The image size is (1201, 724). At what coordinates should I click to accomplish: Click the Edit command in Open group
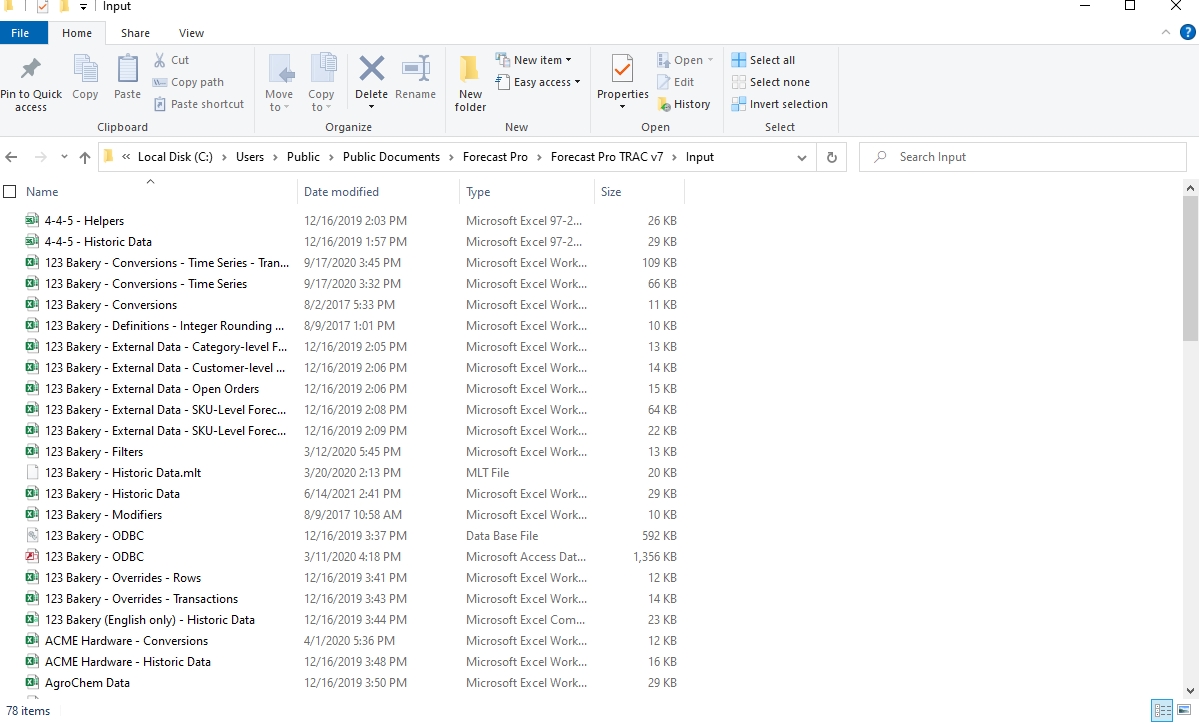pyautogui.click(x=676, y=82)
